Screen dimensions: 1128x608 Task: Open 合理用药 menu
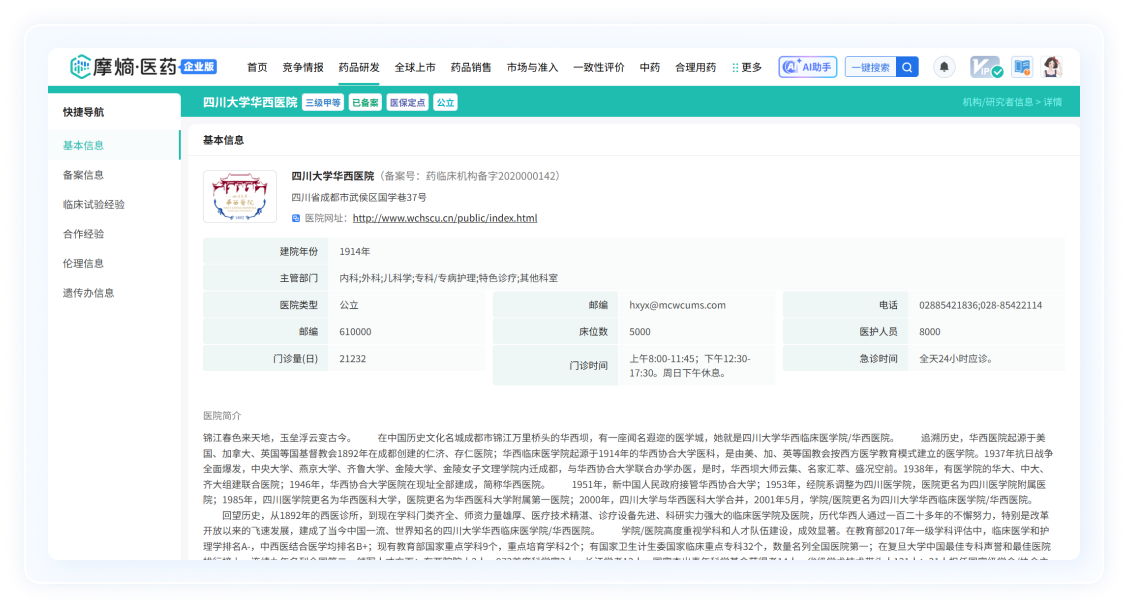[696, 67]
